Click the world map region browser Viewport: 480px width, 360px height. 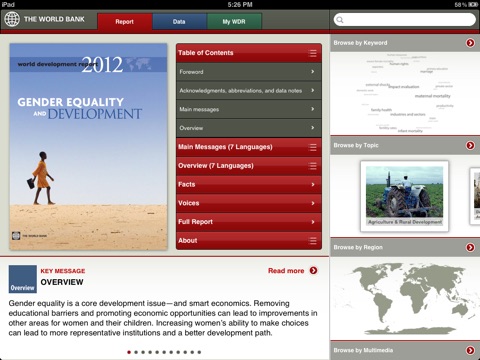pyautogui.click(x=405, y=299)
